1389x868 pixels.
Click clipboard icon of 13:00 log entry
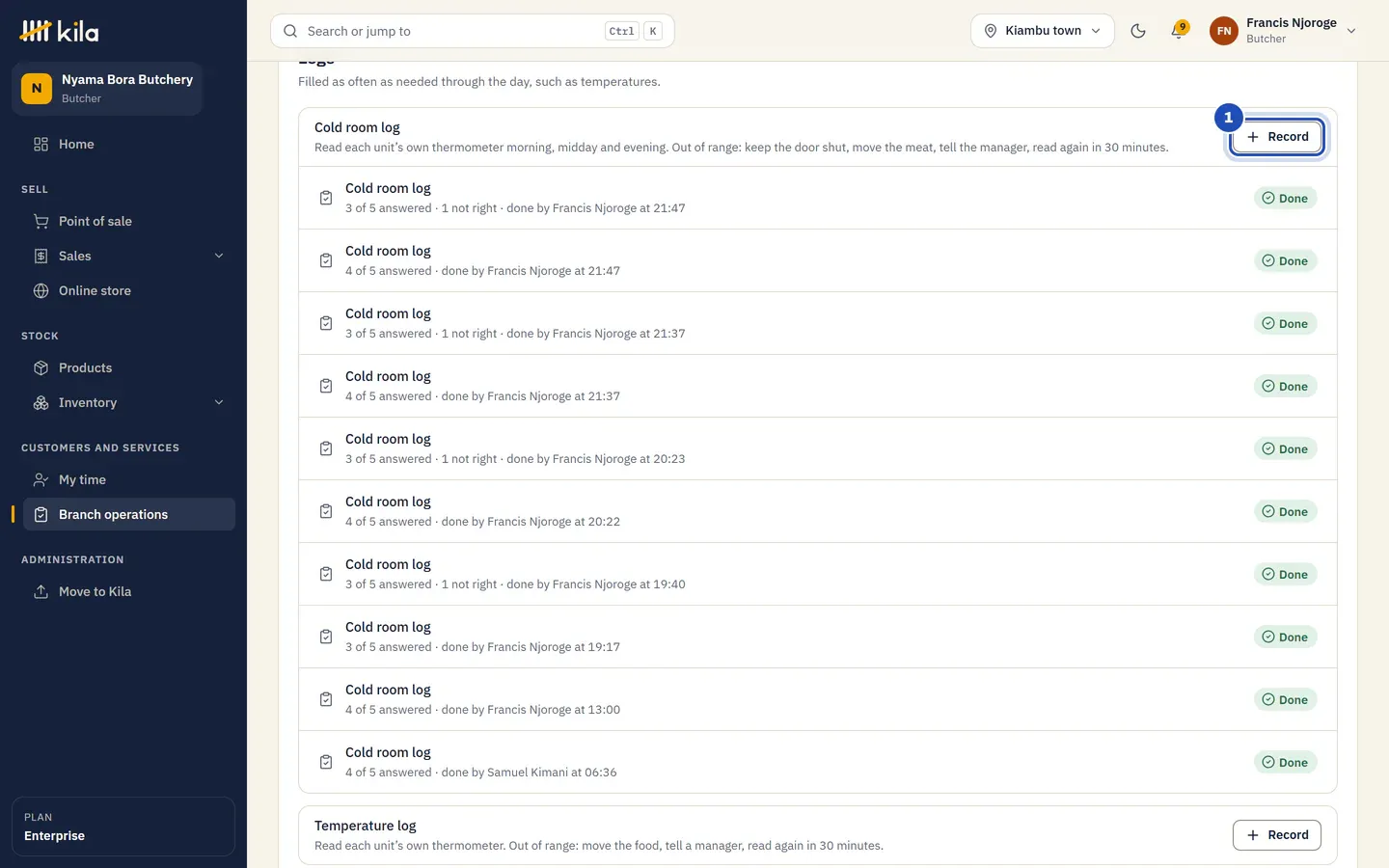click(x=326, y=699)
